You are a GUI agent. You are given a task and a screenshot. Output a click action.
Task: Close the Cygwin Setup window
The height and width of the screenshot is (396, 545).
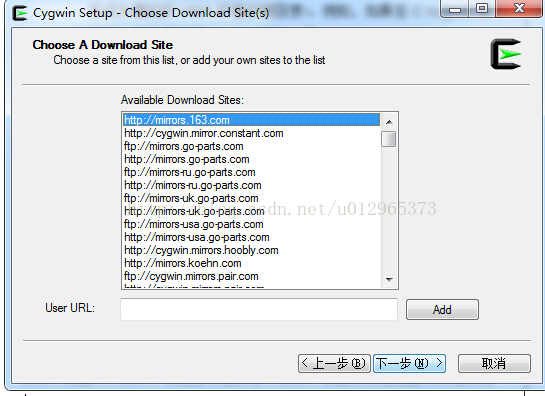coord(519,8)
